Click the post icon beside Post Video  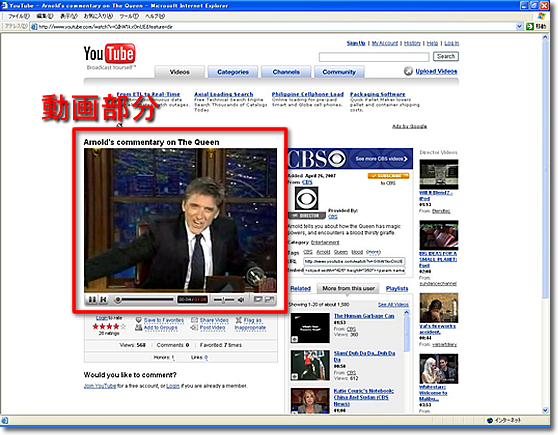[x=194, y=327]
